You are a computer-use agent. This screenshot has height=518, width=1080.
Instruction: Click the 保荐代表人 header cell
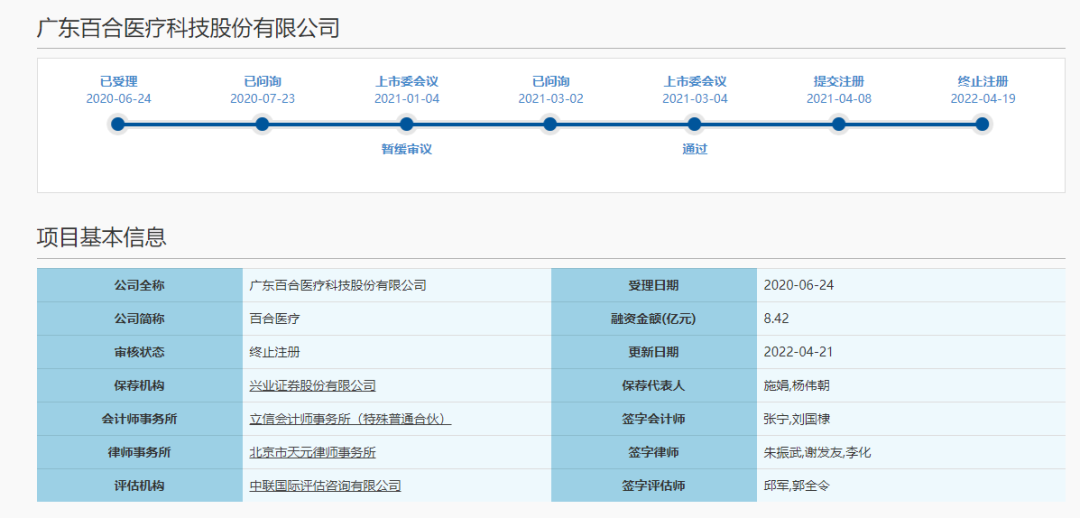tap(654, 386)
